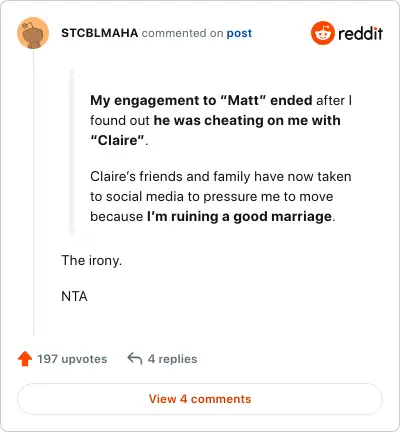The image size is (400, 432).
Task: Click the "Claire's friends and family" paragraph
Action: [x=221, y=197]
